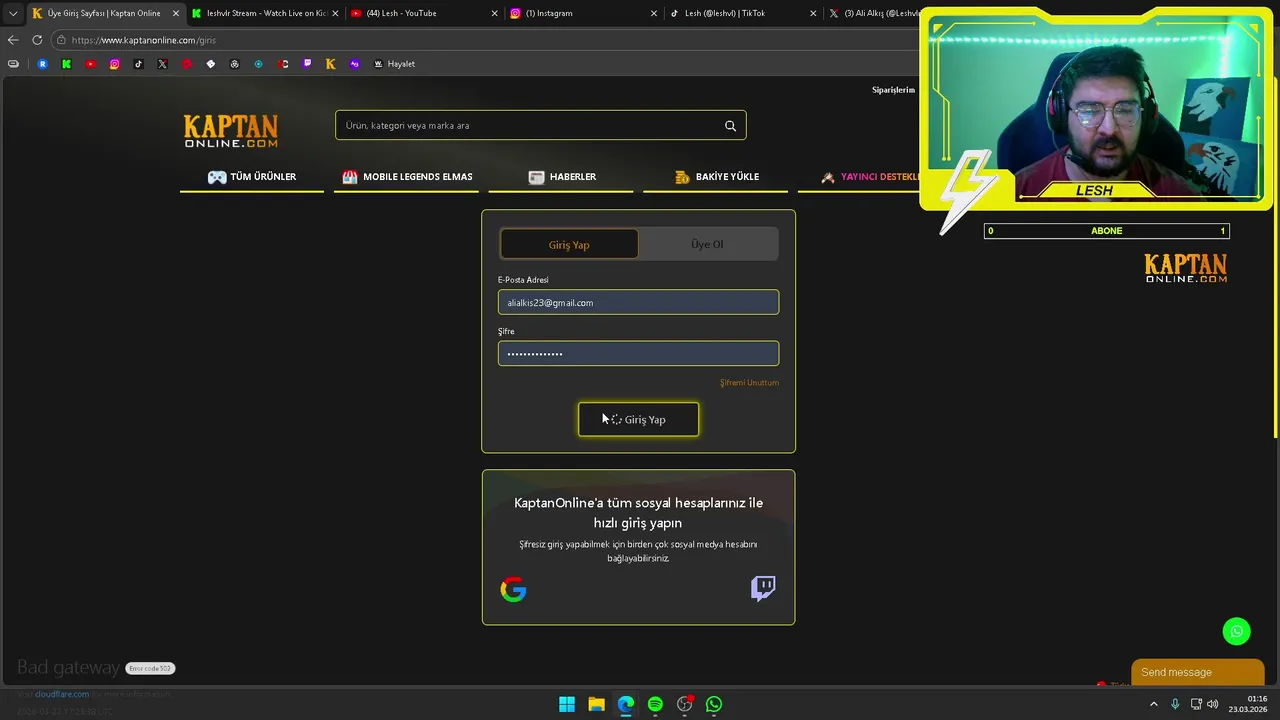This screenshot has height=720, width=1280.
Task: Click the address bar URL
Action: coord(144,40)
